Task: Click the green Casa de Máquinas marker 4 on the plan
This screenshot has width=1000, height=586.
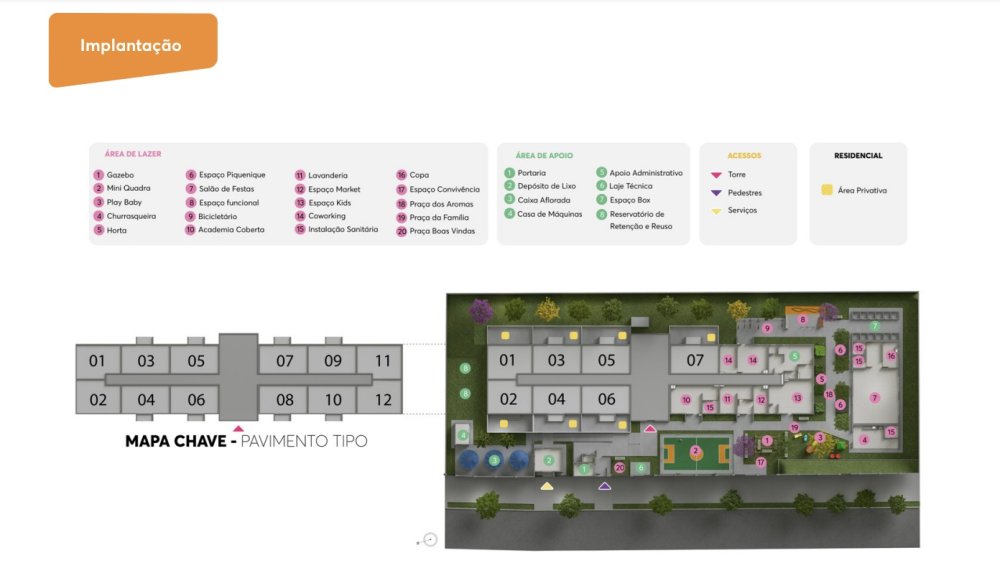Action: (x=463, y=435)
